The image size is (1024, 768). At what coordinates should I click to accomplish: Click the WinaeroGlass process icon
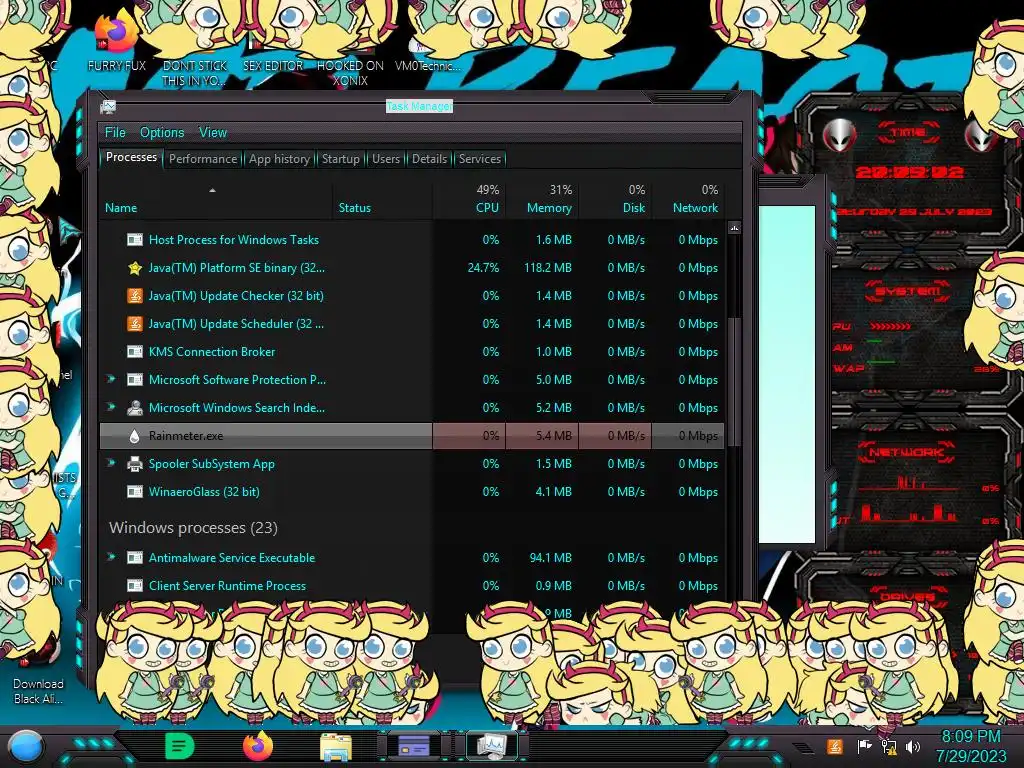[x=135, y=492]
